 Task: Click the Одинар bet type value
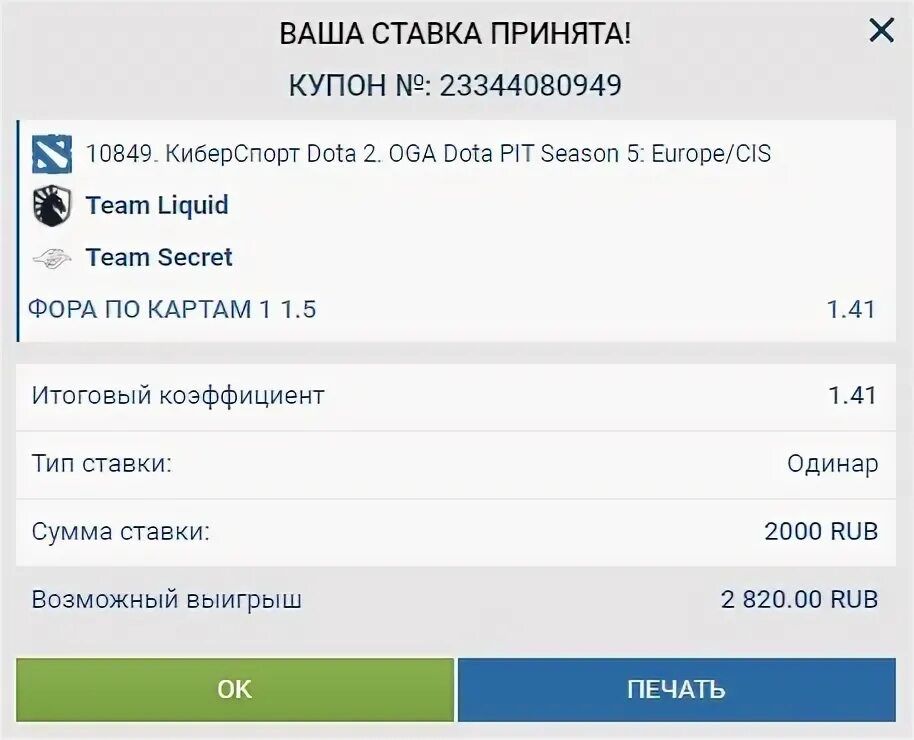(x=832, y=464)
